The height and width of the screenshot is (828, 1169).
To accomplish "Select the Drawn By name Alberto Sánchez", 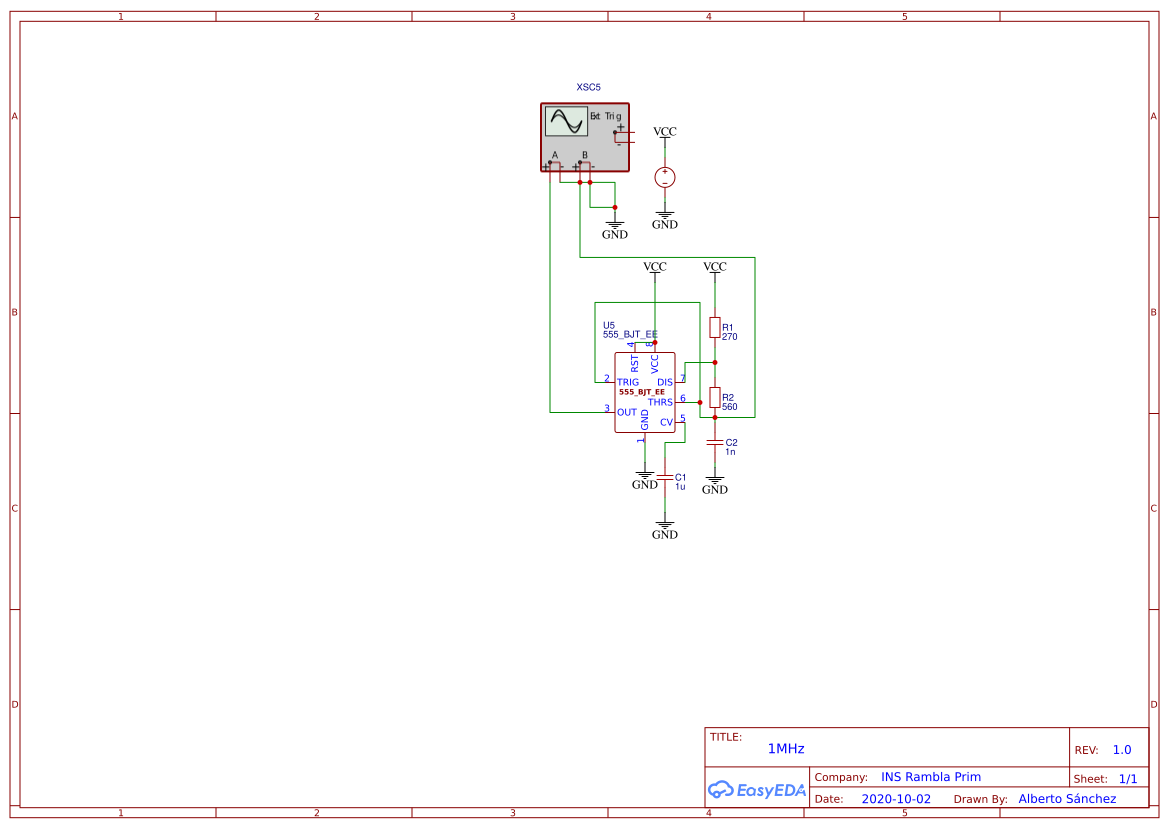I will point(1067,799).
